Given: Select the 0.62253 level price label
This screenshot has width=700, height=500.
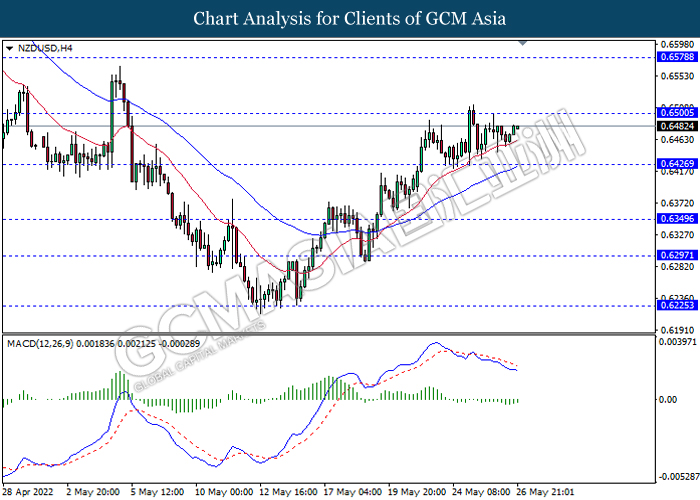Looking at the screenshot, I should pos(677,305).
